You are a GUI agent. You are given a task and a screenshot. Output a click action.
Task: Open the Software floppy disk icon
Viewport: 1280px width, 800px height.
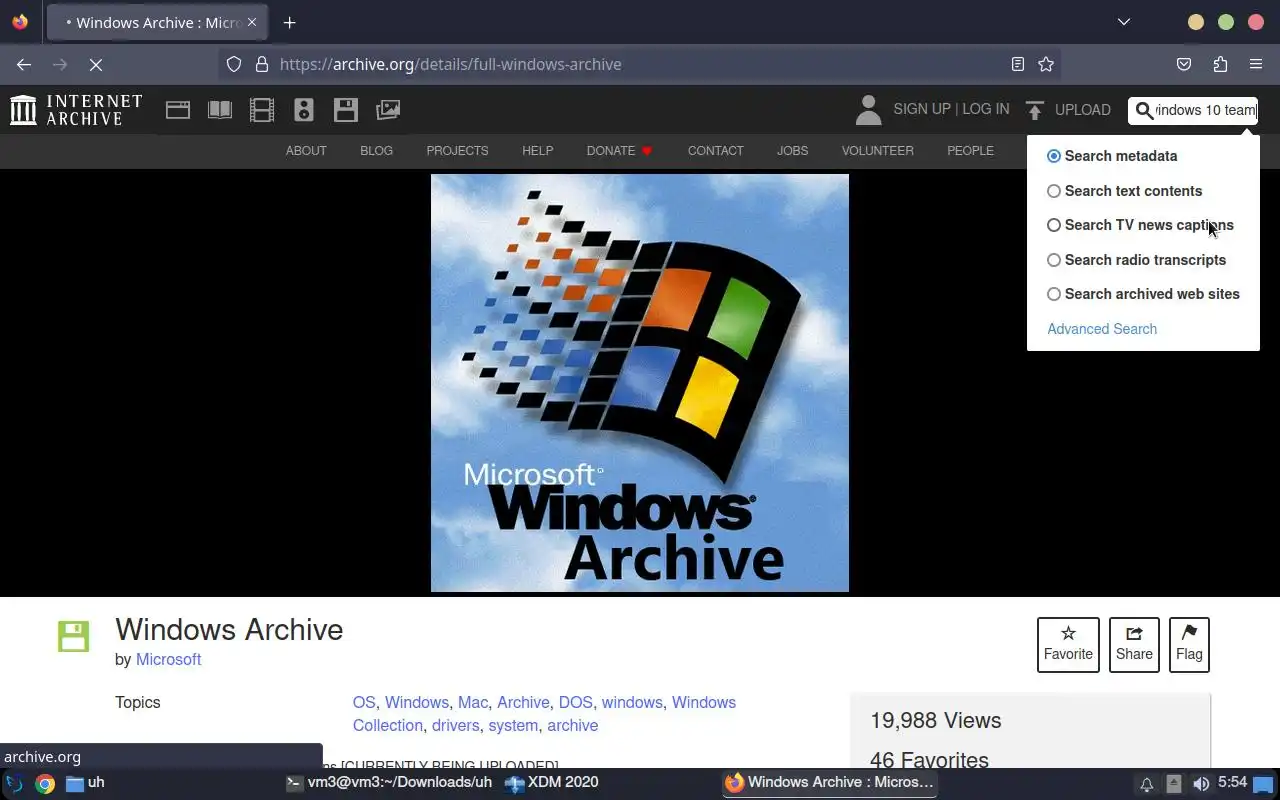pos(346,110)
